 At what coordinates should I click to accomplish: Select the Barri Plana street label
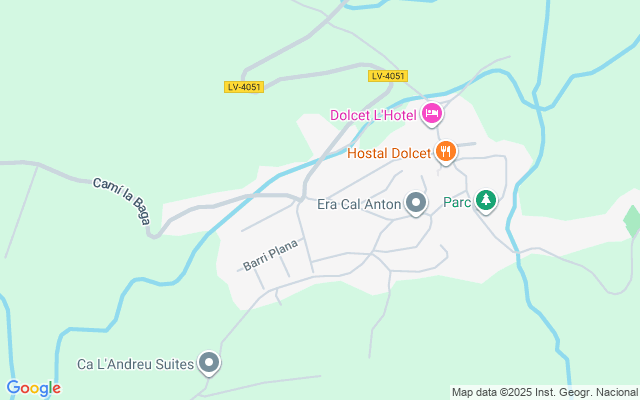271,255
